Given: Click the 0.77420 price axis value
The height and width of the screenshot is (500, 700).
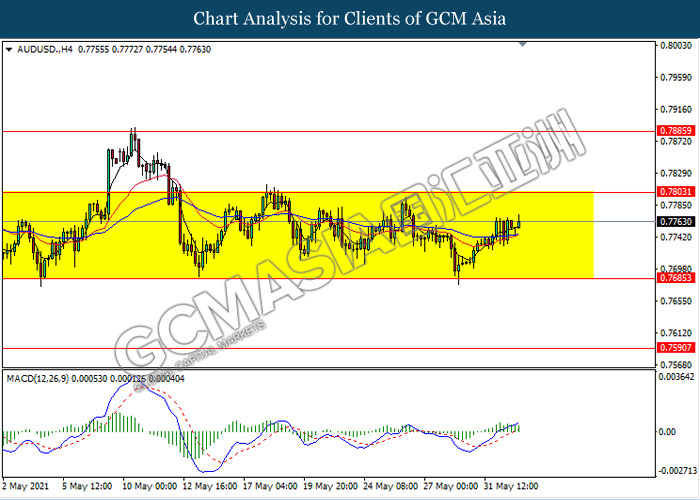Looking at the screenshot, I should point(676,237).
